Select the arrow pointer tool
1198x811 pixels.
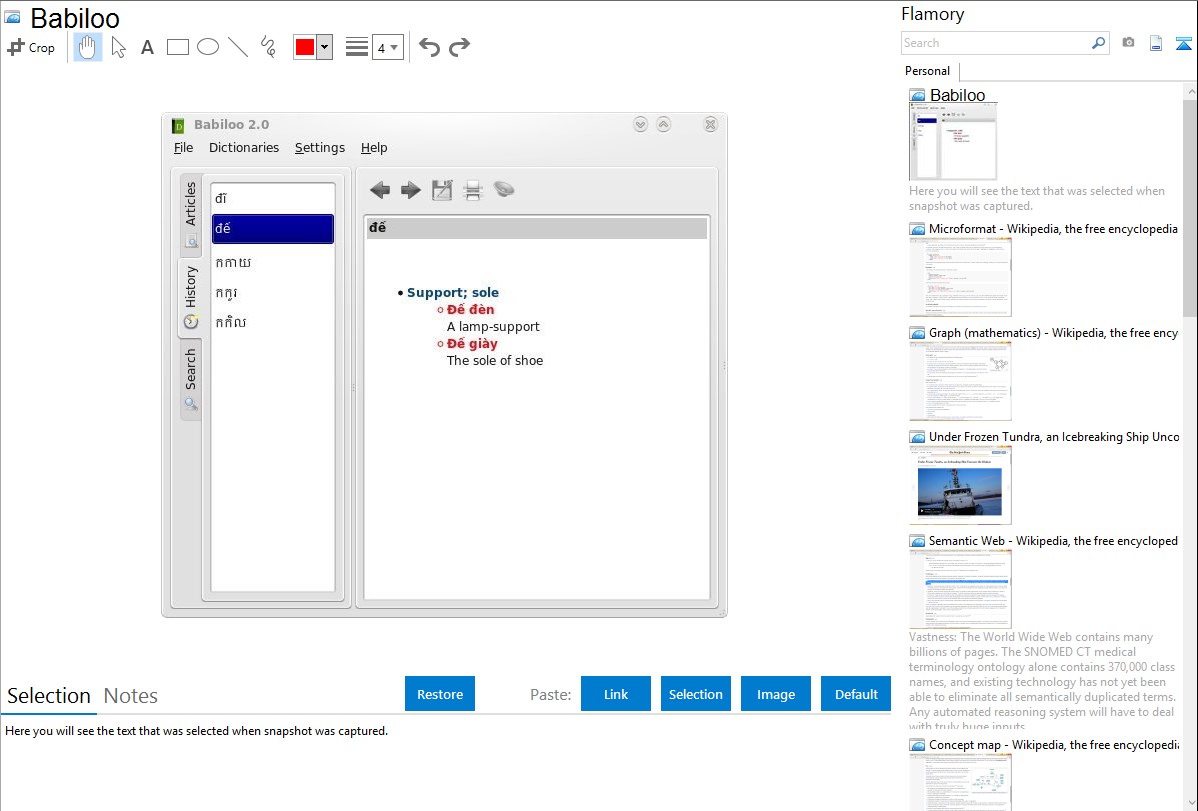[x=118, y=47]
